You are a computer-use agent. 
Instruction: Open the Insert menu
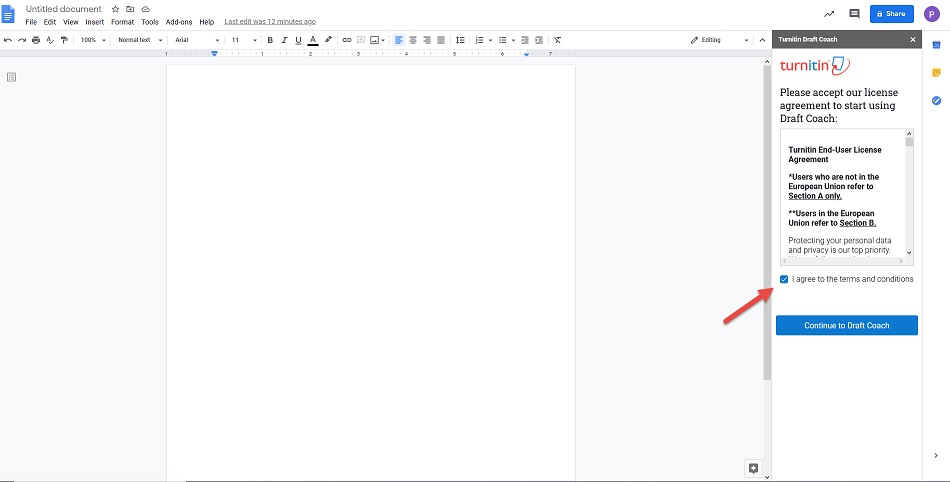point(94,22)
